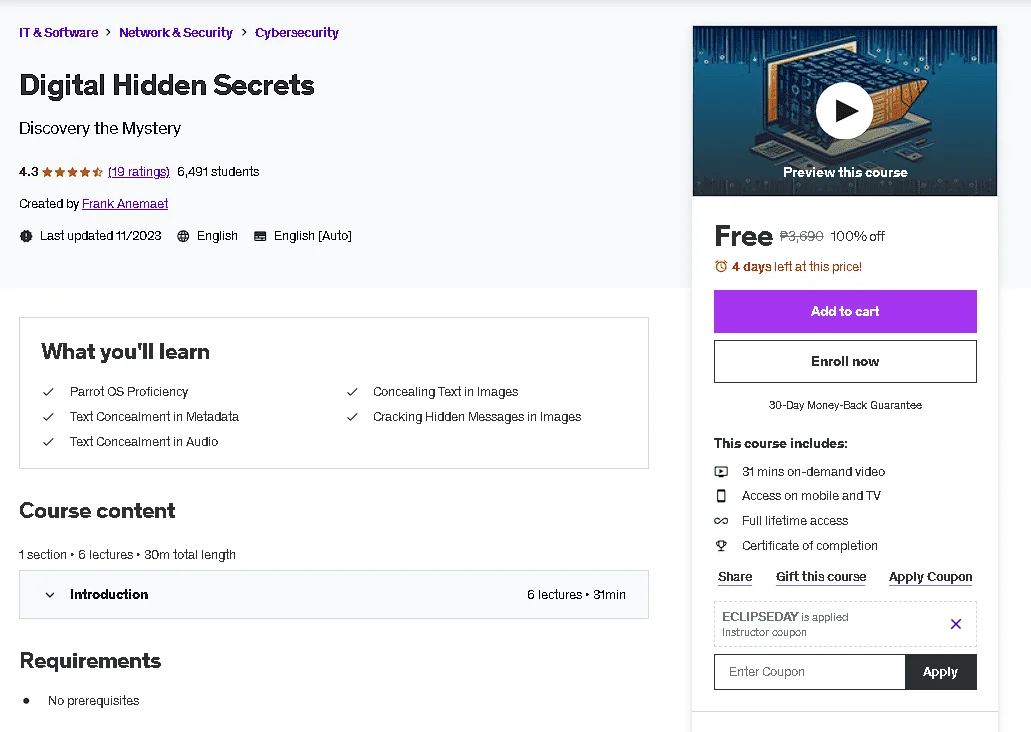1031x732 pixels.
Task: Click 'Discovery the Mystery' subtitle
Action: tap(100, 128)
